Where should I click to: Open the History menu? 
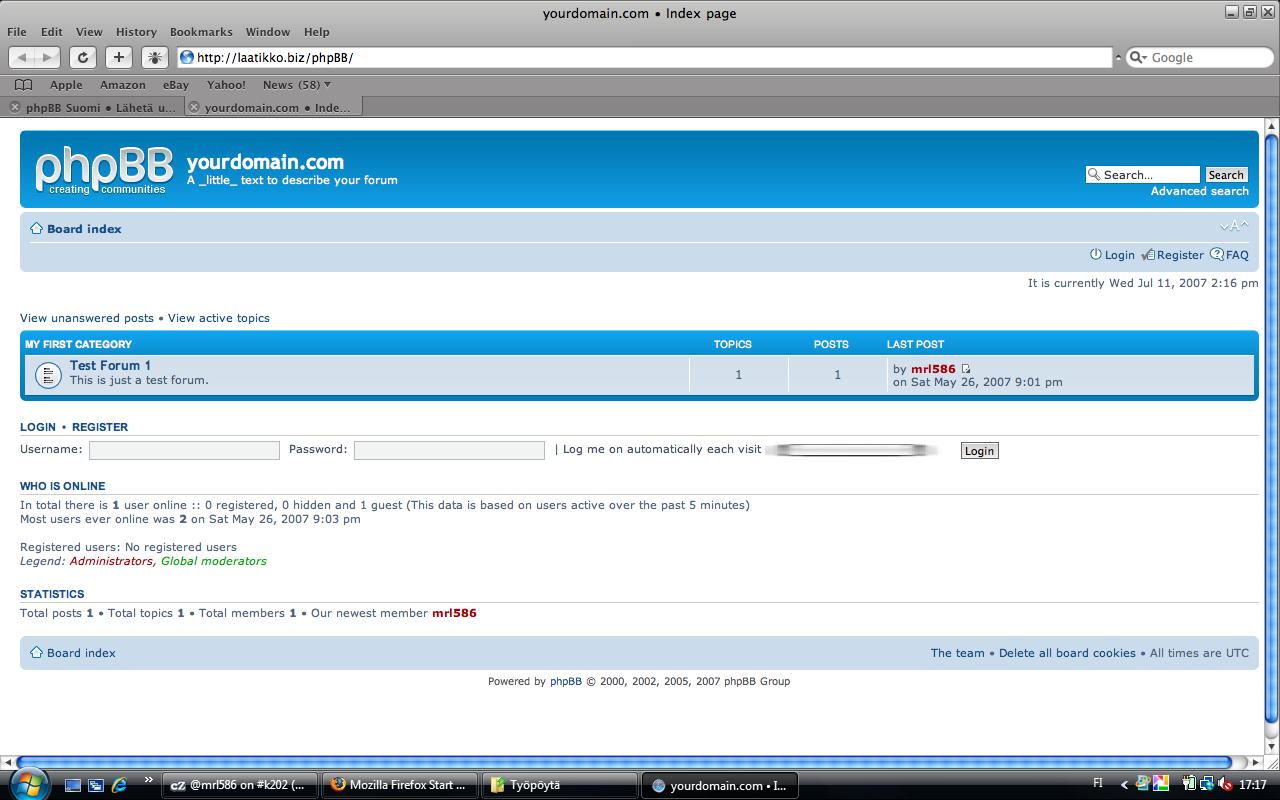click(136, 32)
